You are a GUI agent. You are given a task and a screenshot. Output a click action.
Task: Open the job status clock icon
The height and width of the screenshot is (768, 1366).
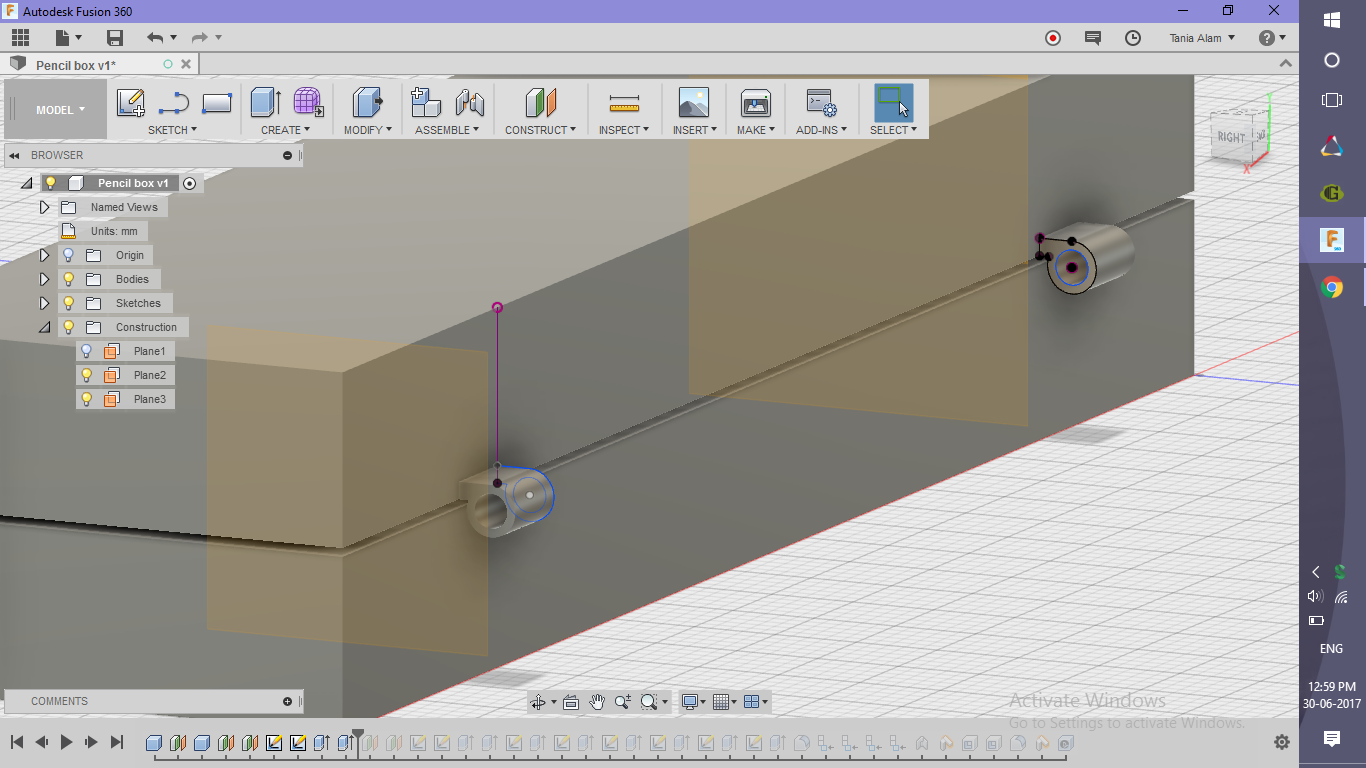tap(1133, 38)
